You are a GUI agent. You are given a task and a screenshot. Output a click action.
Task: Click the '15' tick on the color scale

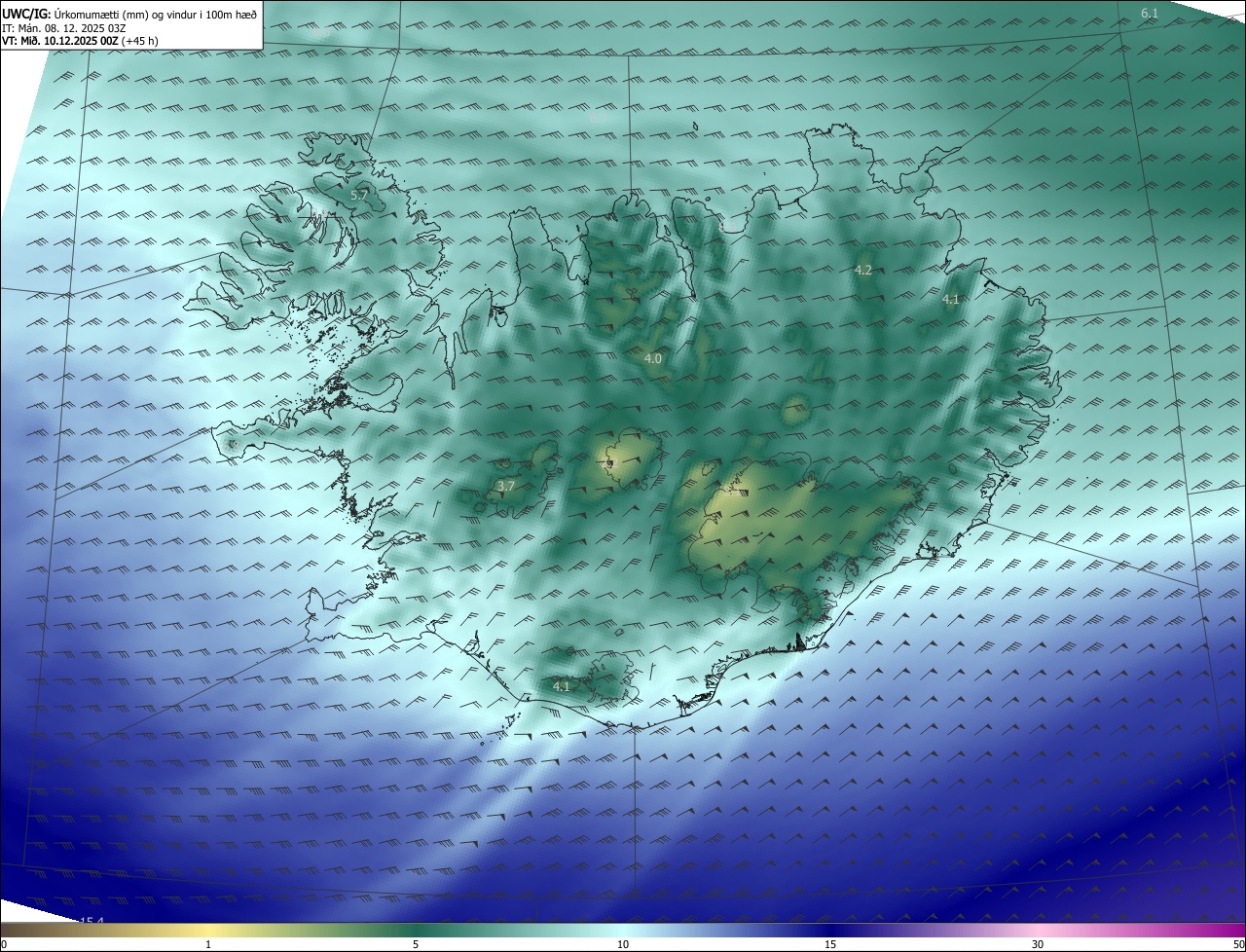click(830, 944)
